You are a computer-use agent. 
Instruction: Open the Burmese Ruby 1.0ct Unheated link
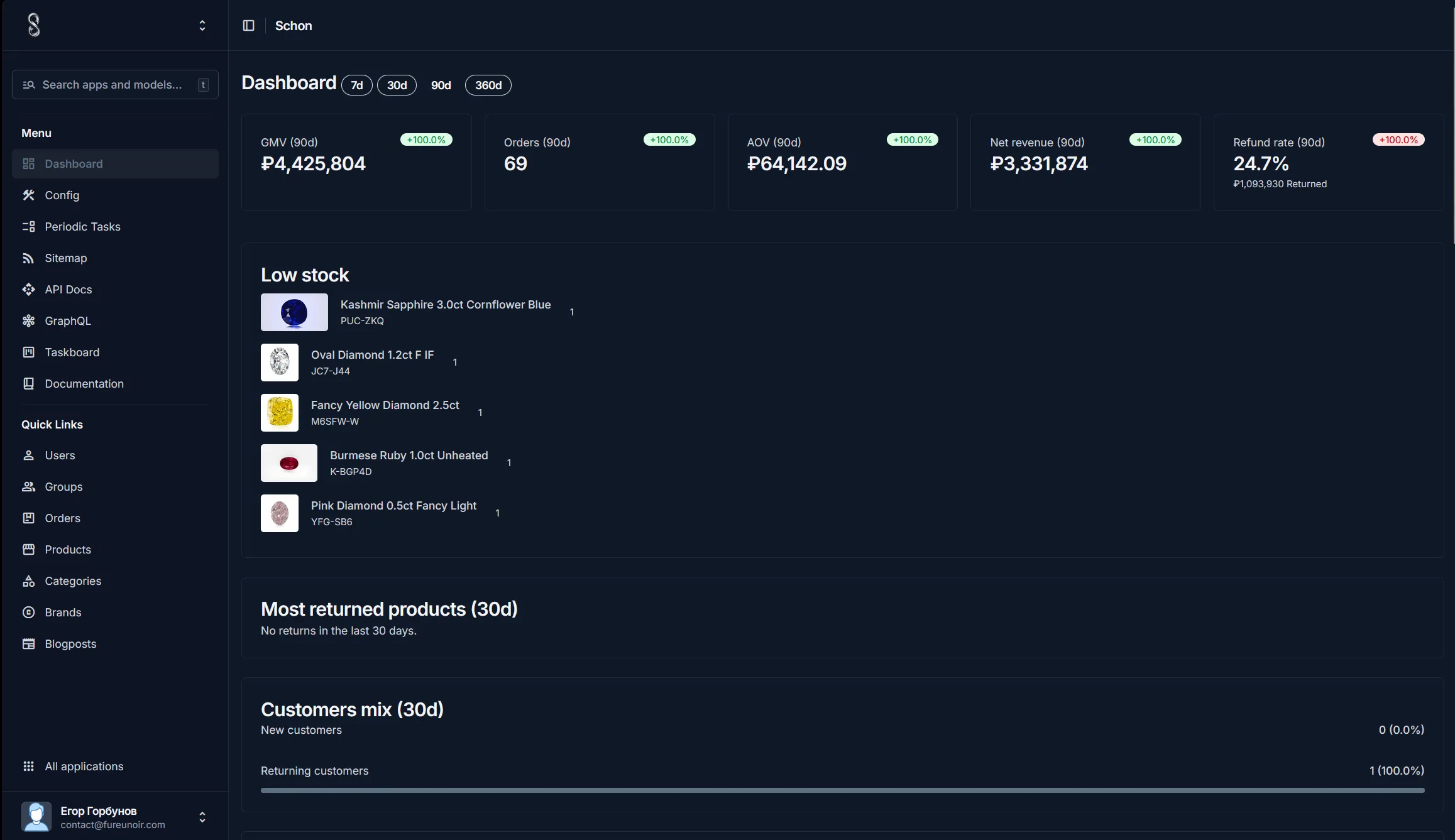click(409, 455)
